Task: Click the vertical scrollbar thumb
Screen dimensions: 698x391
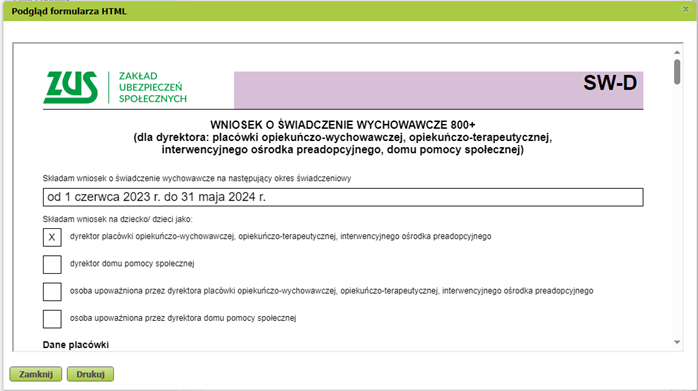Action: 677,72
